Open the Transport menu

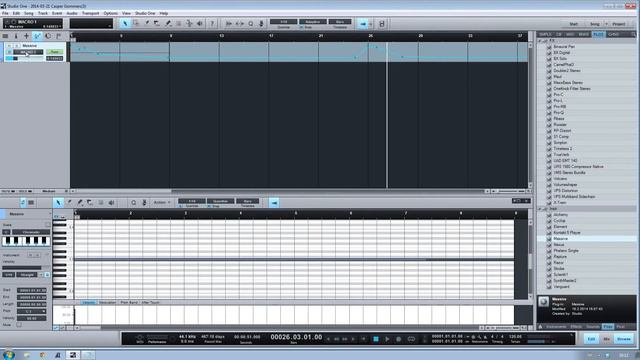point(90,13)
